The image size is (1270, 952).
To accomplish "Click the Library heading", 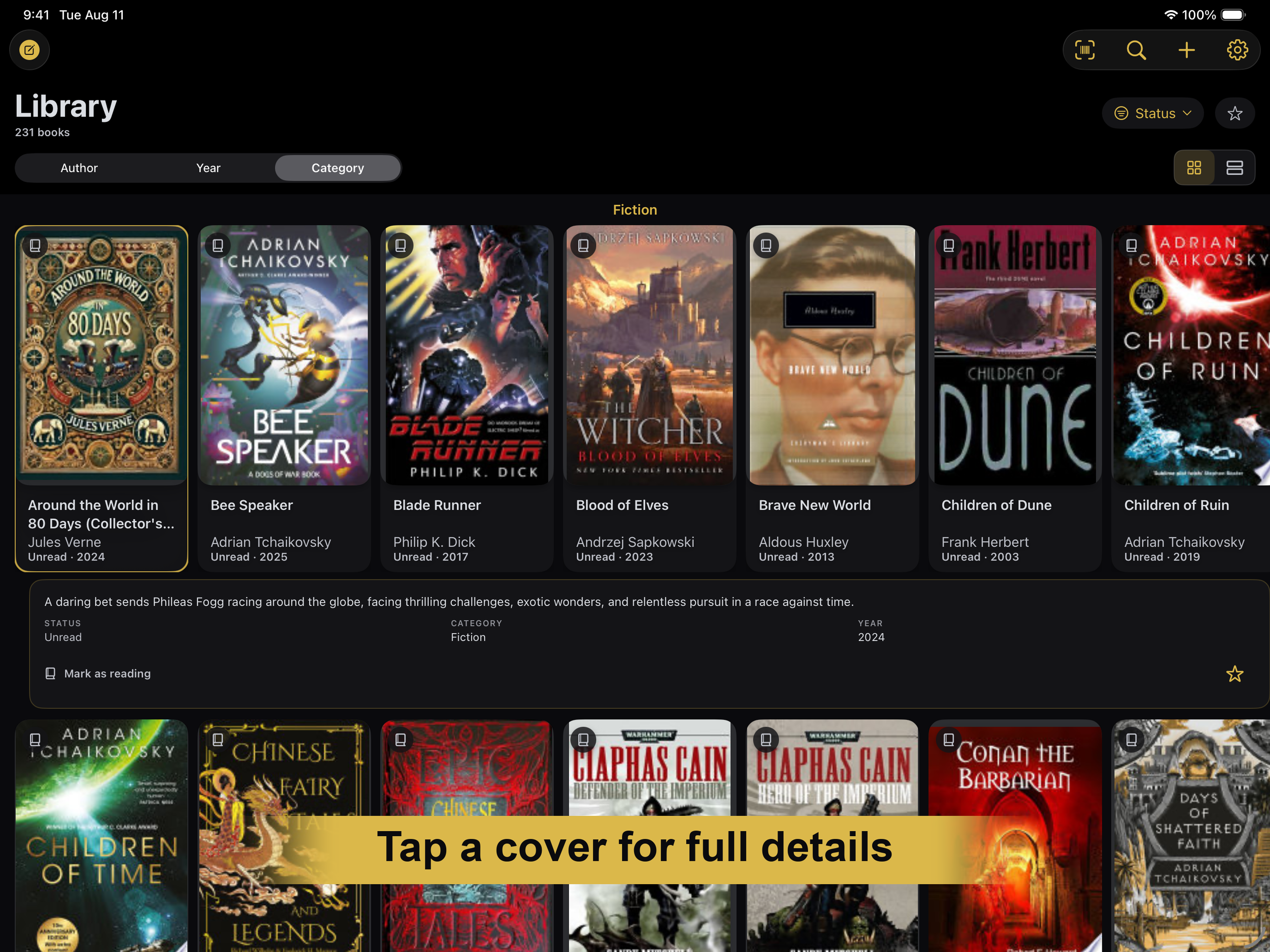I will click(x=66, y=106).
